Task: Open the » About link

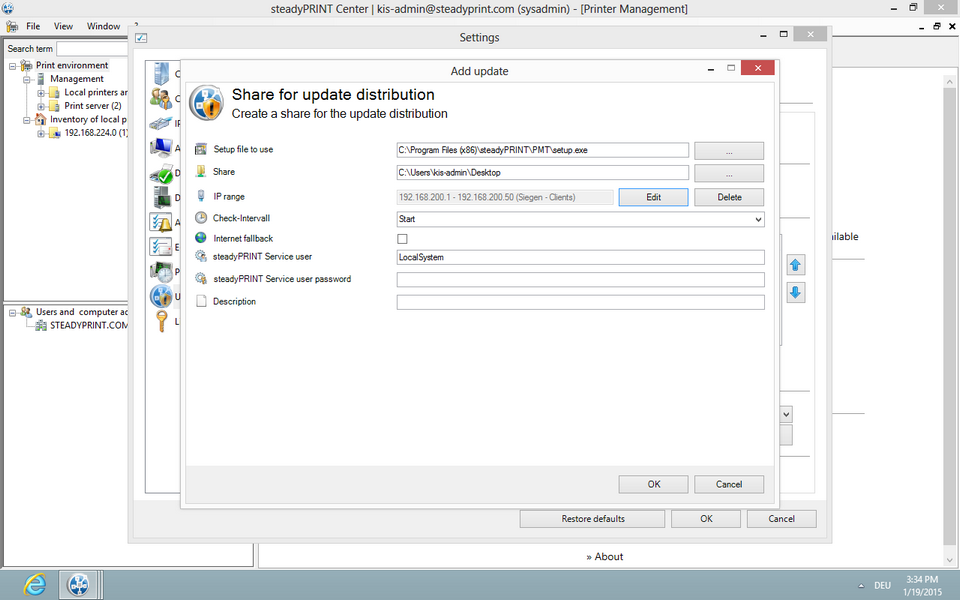Action: click(604, 557)
